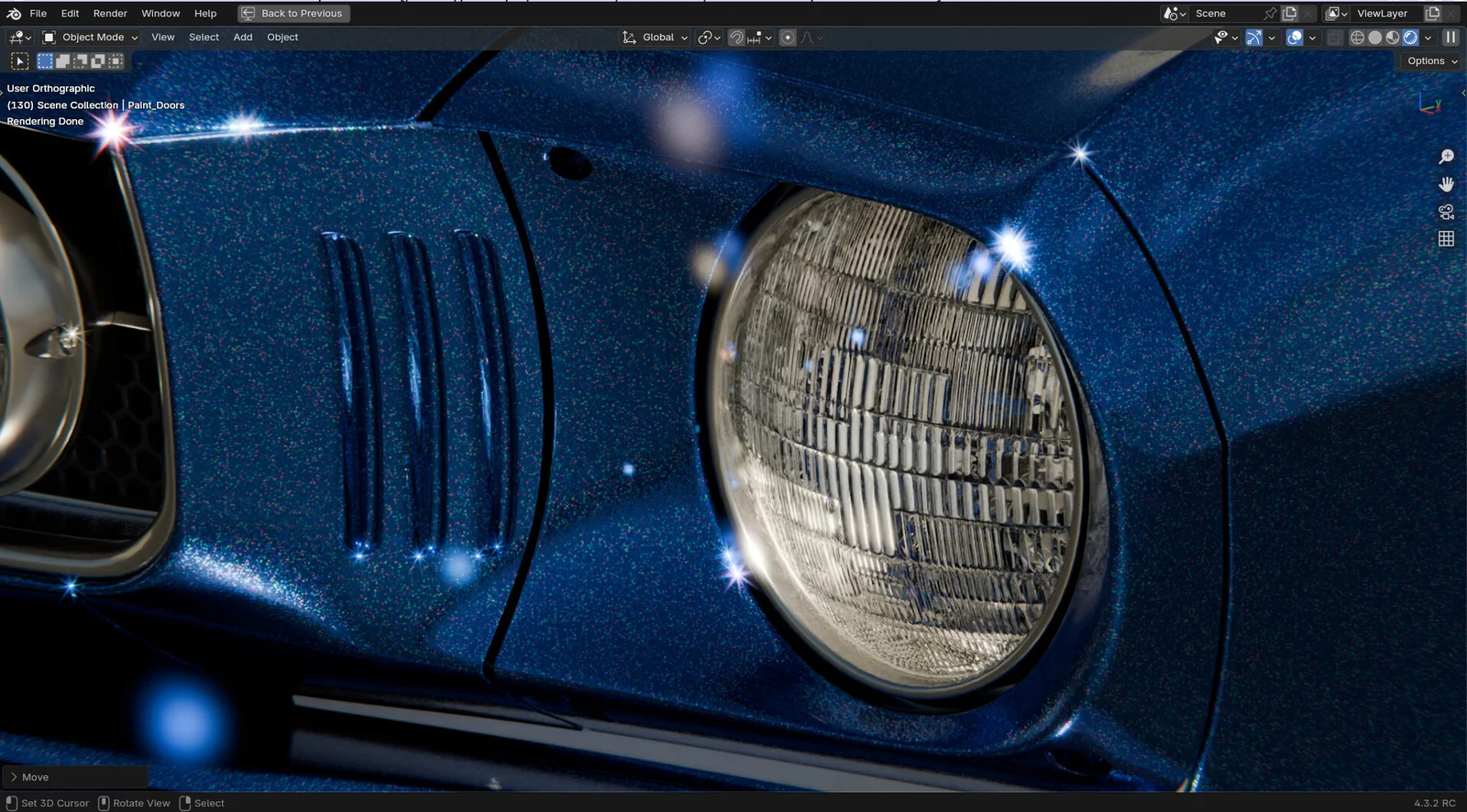Pause the viewport render preview

coord(1450,38)
